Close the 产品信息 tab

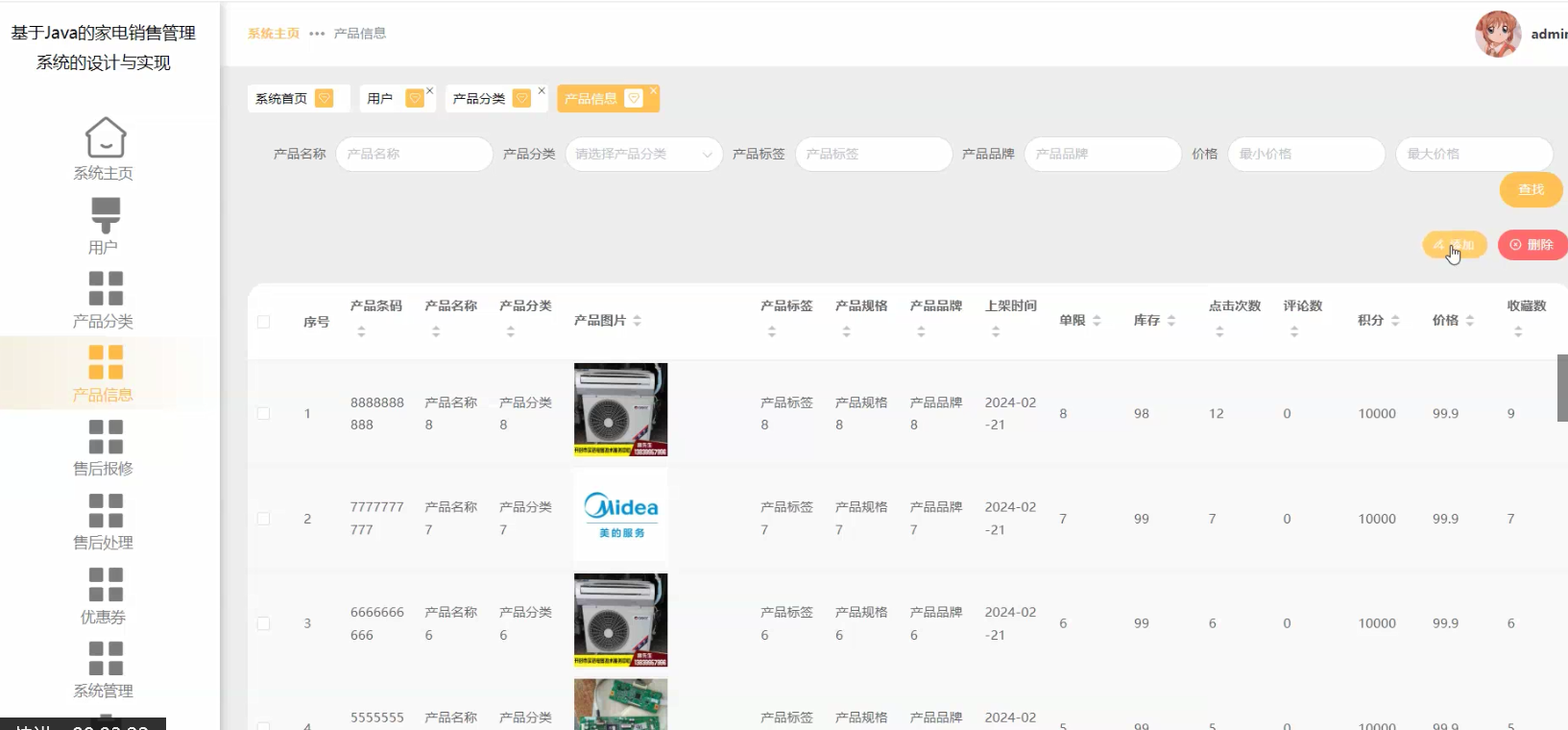(653, 90)
